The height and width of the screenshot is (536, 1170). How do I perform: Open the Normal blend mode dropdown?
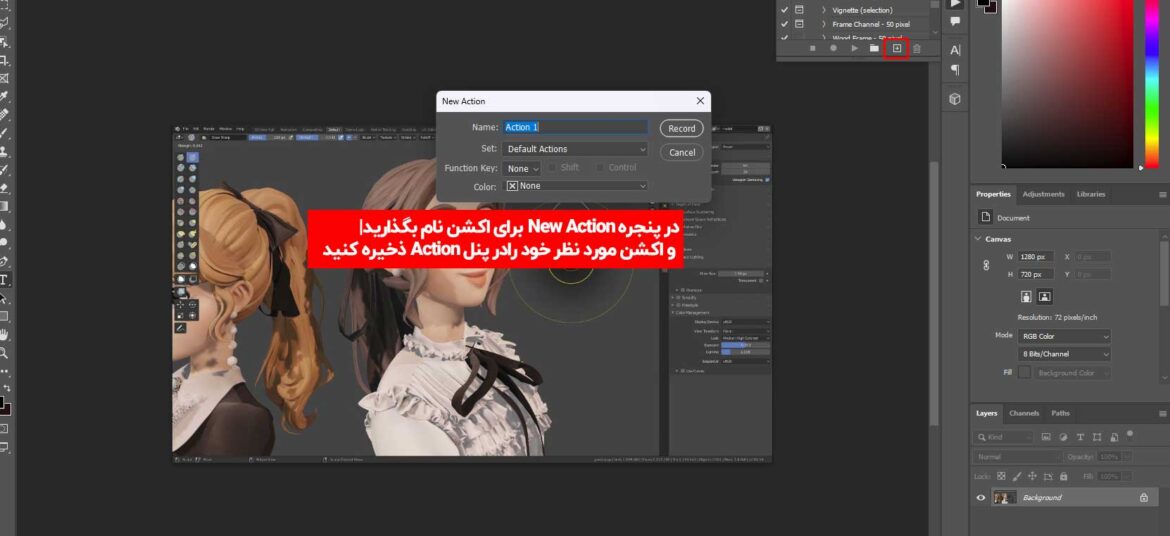click(x=1017, y=456)
